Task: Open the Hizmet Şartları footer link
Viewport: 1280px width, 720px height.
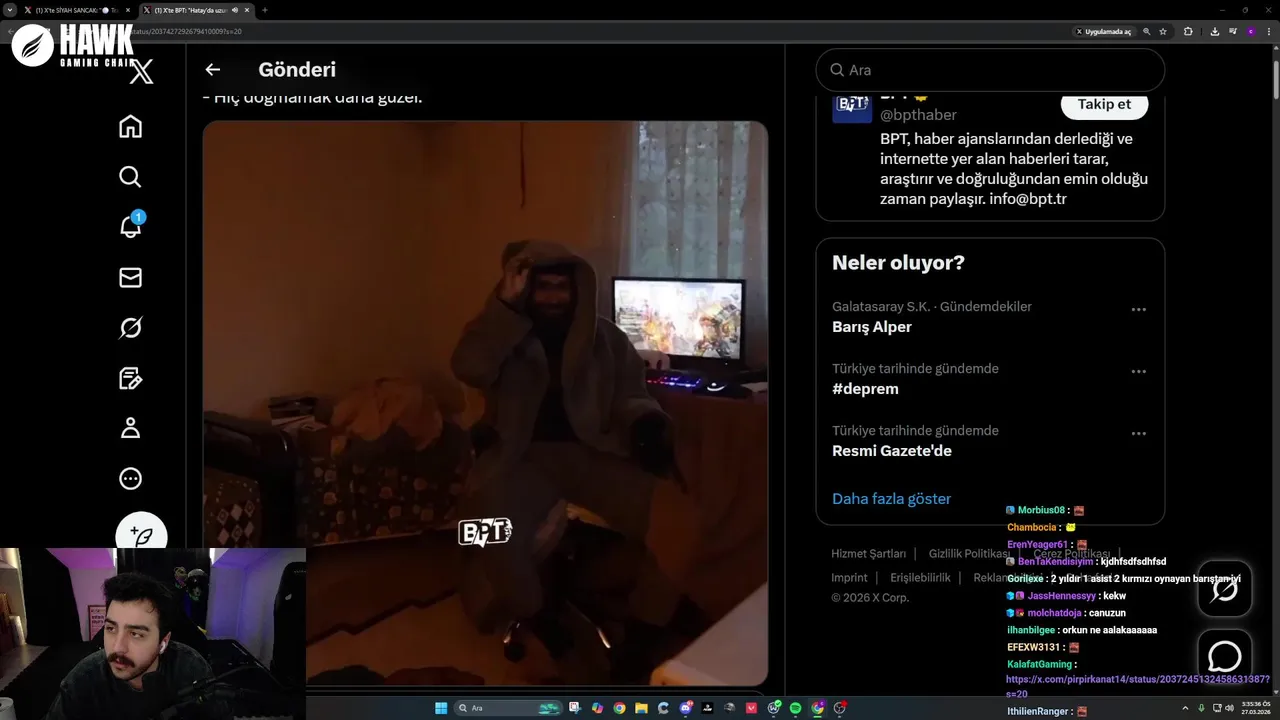Action: [x=868, y=553]
